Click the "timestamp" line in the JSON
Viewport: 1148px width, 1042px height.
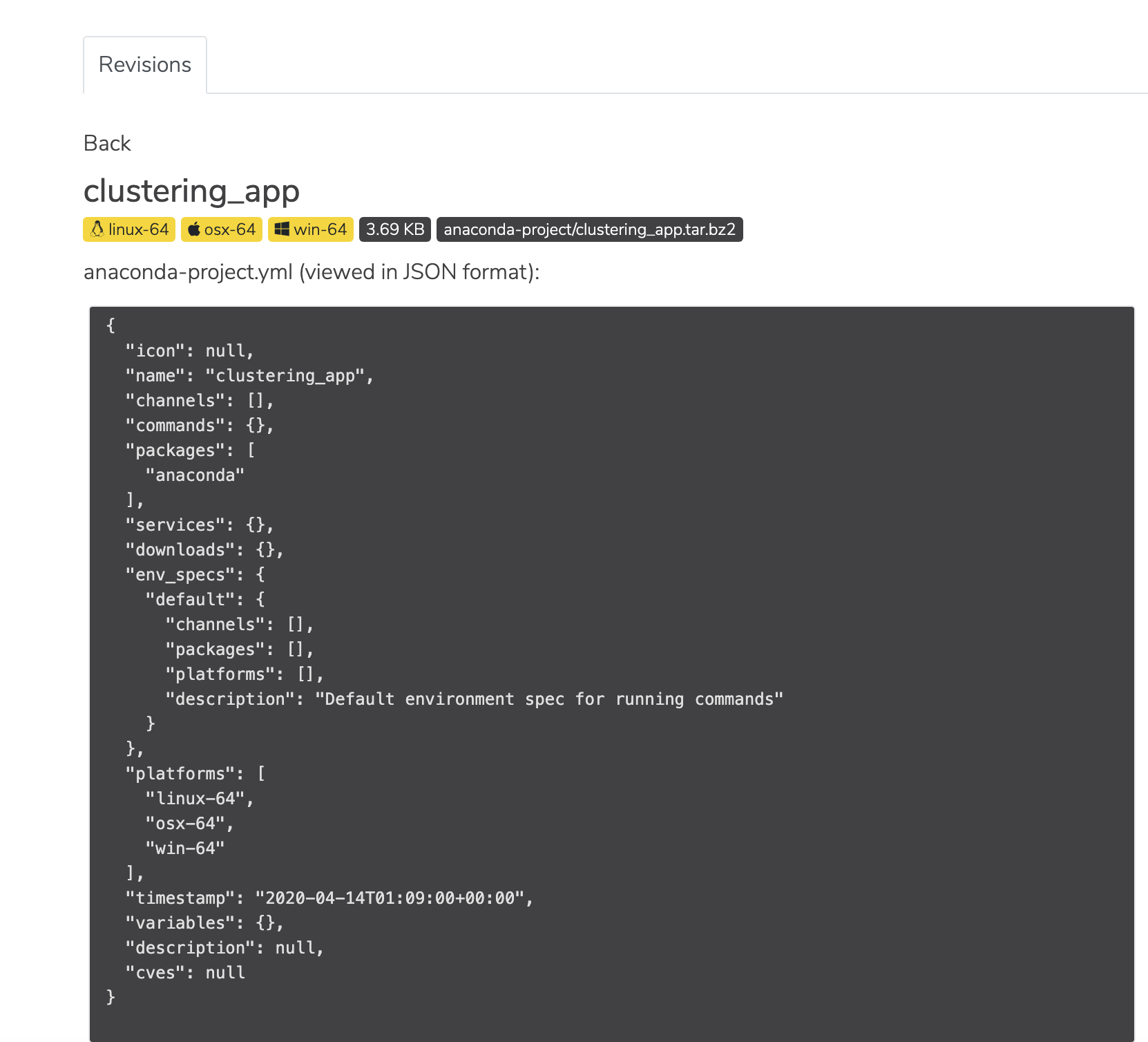(x=329, y=898)
